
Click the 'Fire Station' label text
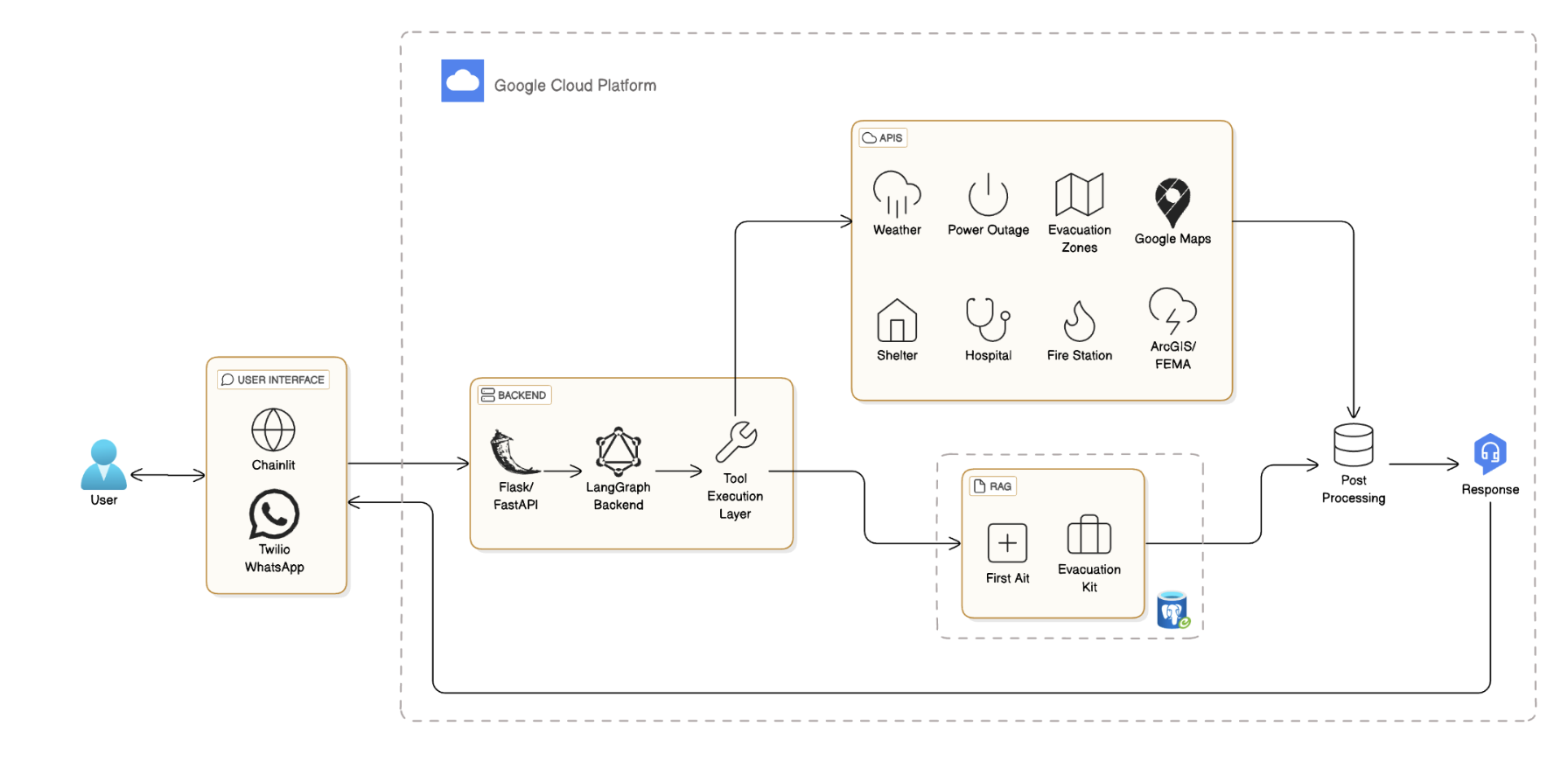pos(1079,356)
